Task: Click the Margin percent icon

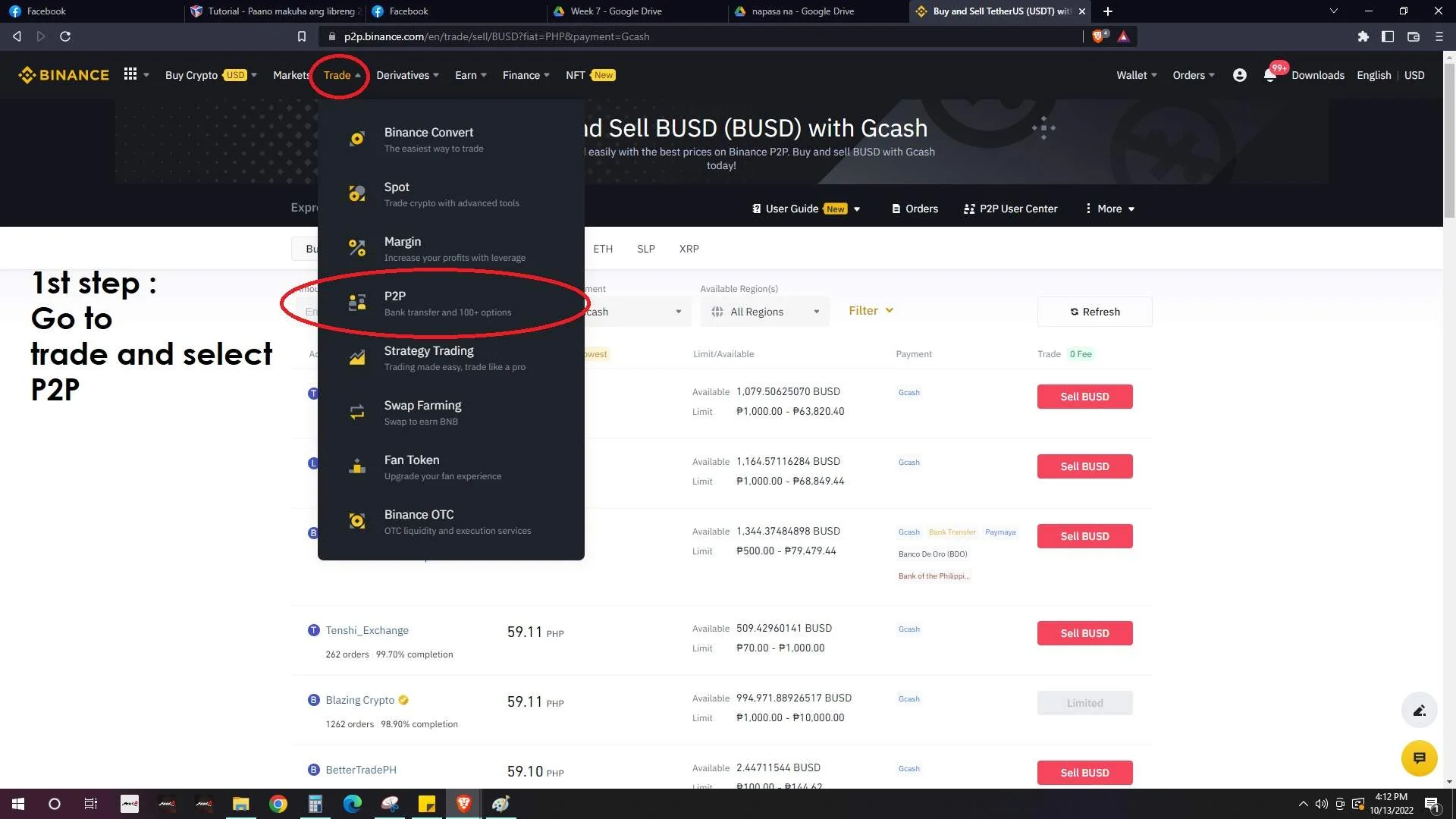Action: [x=357, y=249]
